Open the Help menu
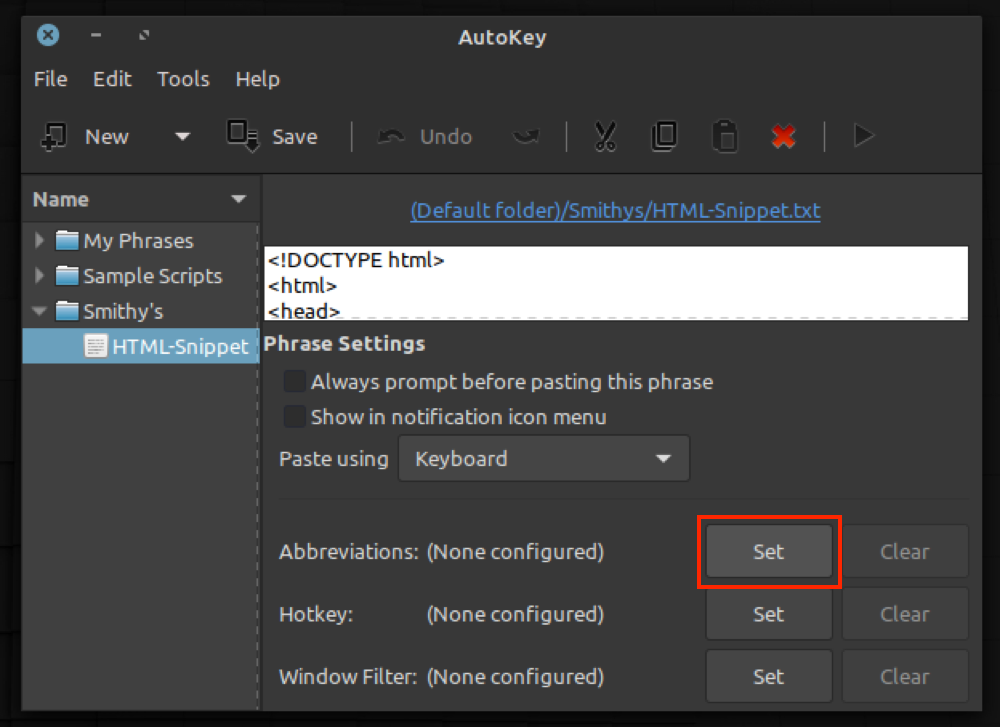 (x=258, y=79)
